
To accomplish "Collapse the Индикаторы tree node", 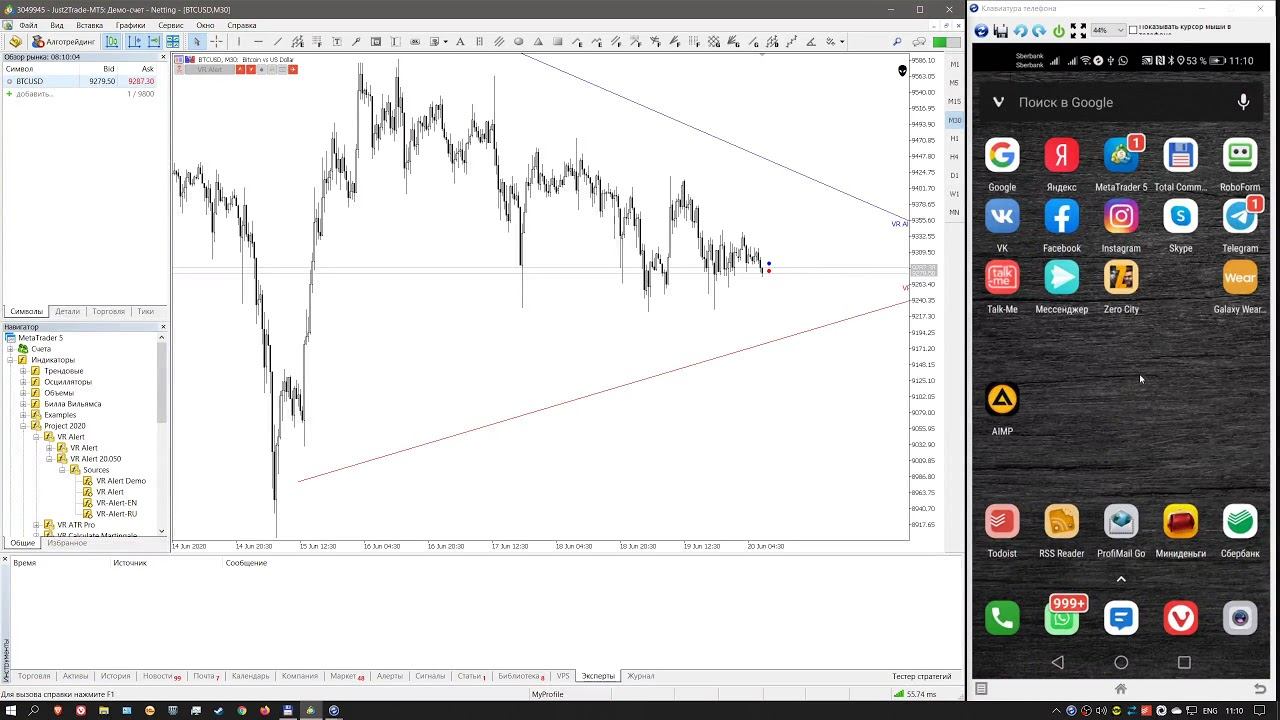I will coord(10,360).
